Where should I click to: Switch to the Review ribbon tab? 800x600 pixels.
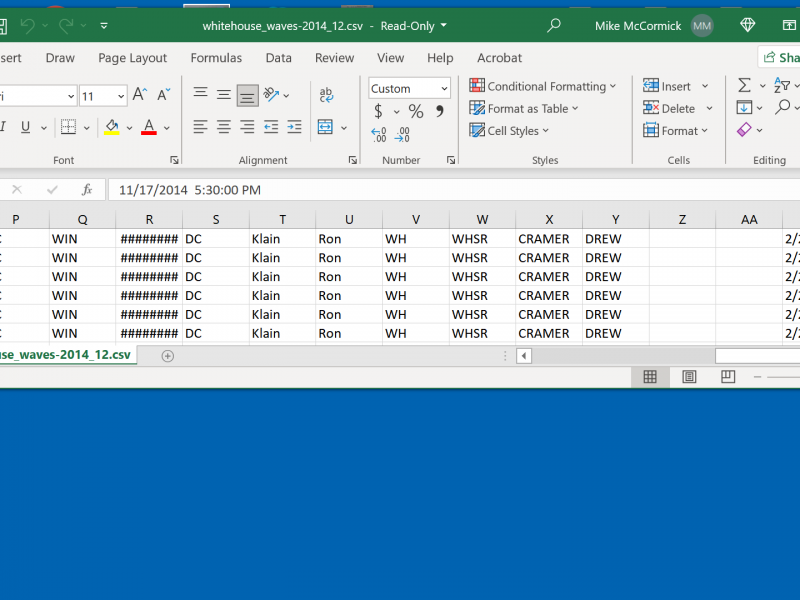pos(334,58)
